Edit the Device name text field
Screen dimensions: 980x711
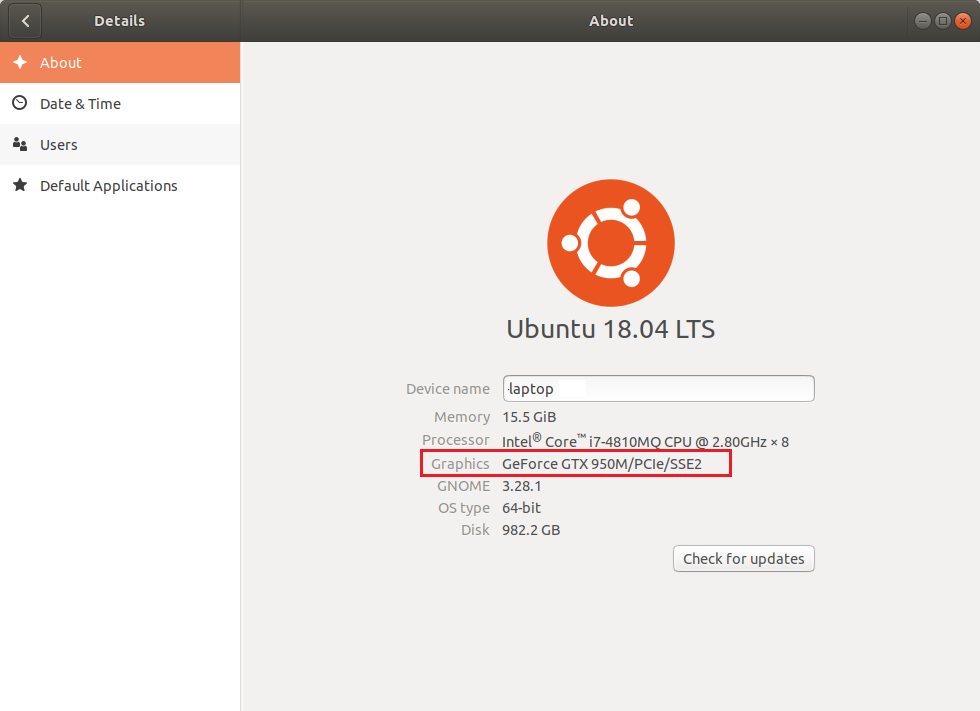click(x=658, y=389)
